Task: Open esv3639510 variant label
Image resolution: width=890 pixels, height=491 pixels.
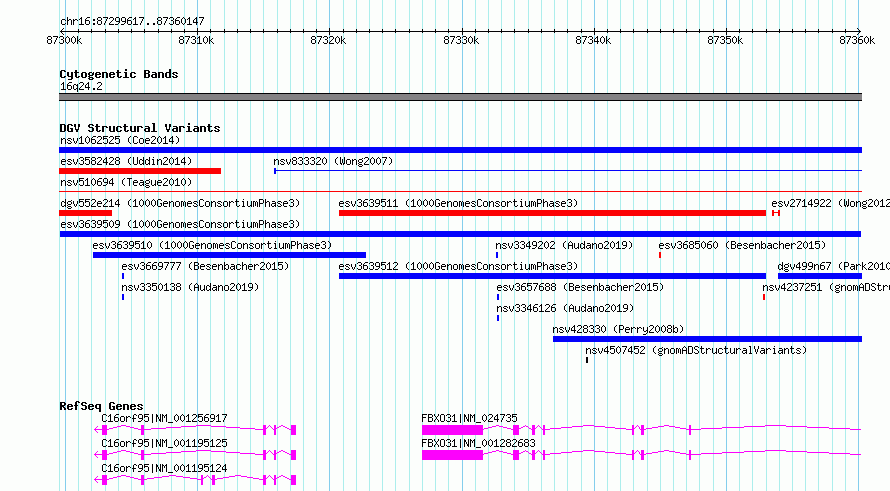Action: (x=212, y=245)
